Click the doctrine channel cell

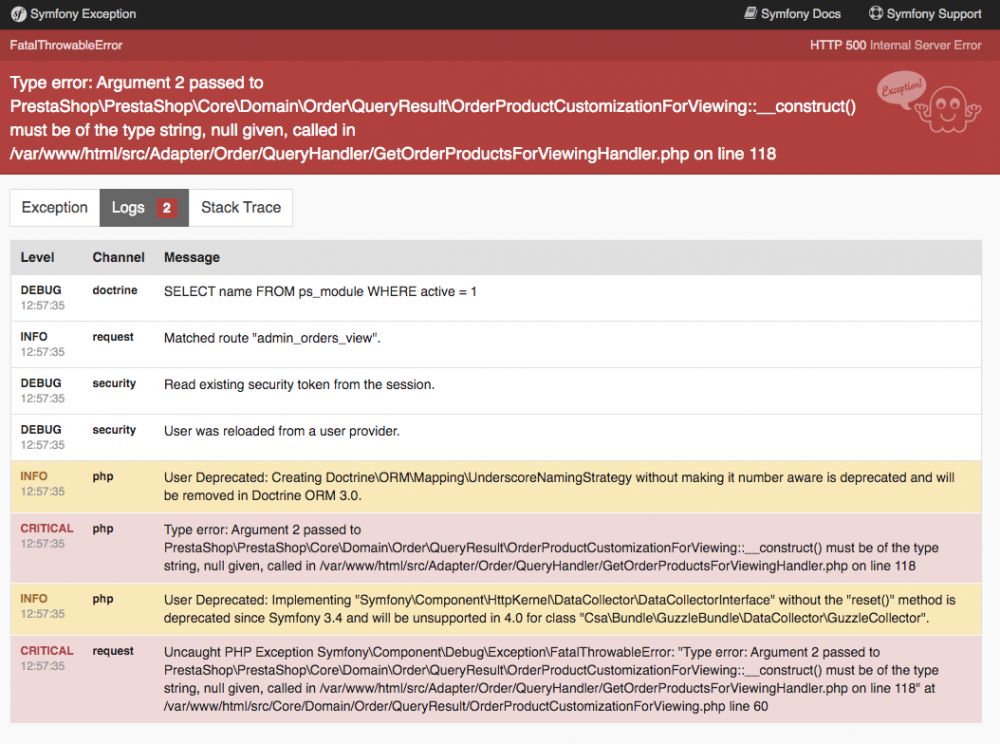click(115, 291)
